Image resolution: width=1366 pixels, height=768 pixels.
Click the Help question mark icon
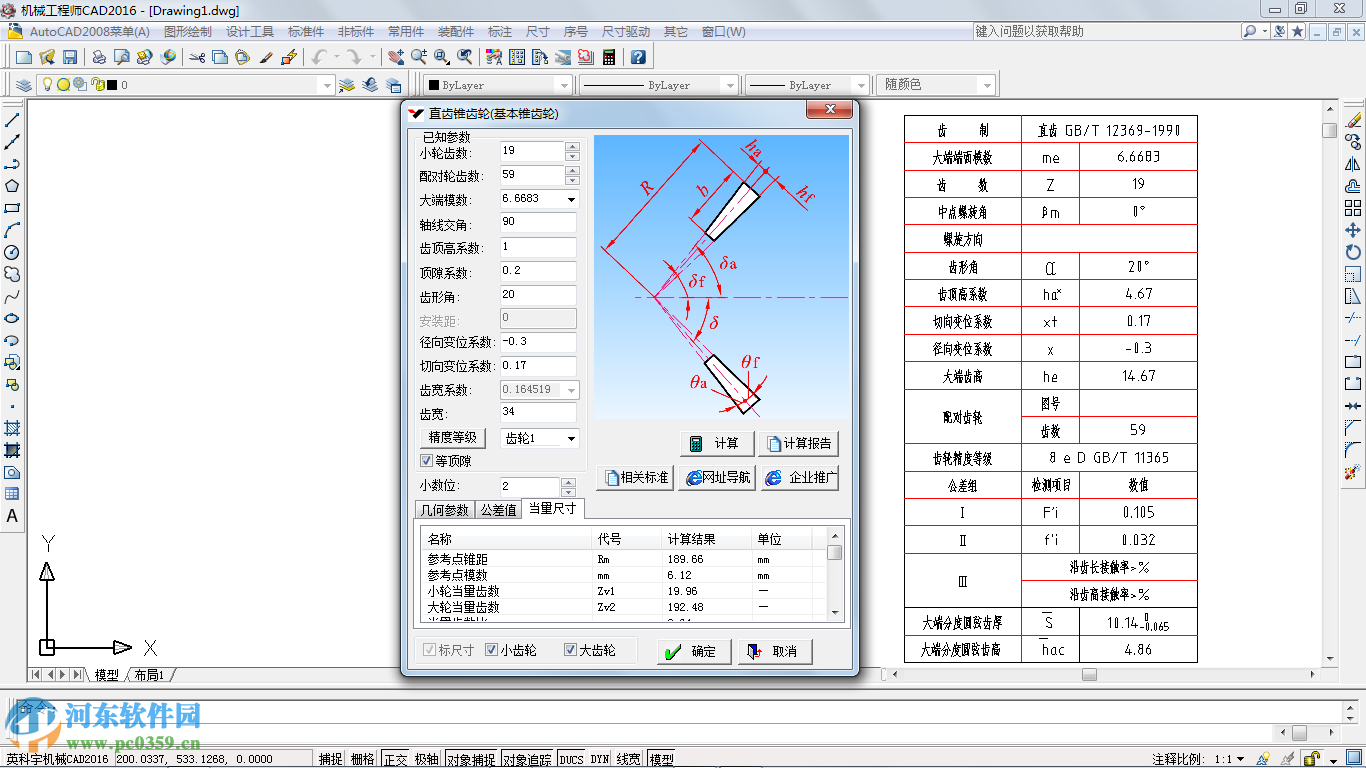coord(638,57)
